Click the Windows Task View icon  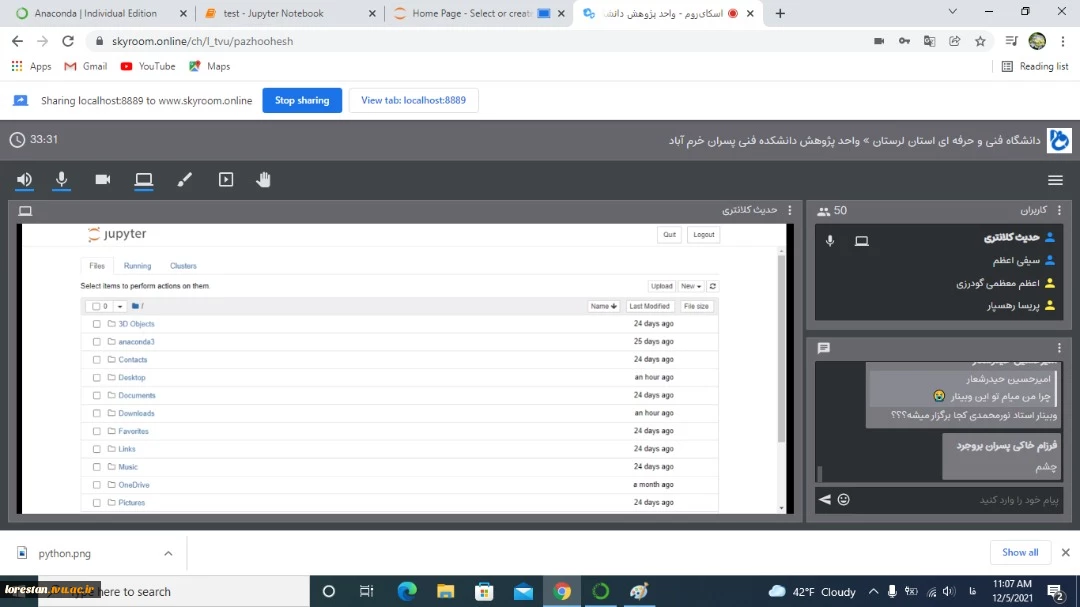point(366,591)
